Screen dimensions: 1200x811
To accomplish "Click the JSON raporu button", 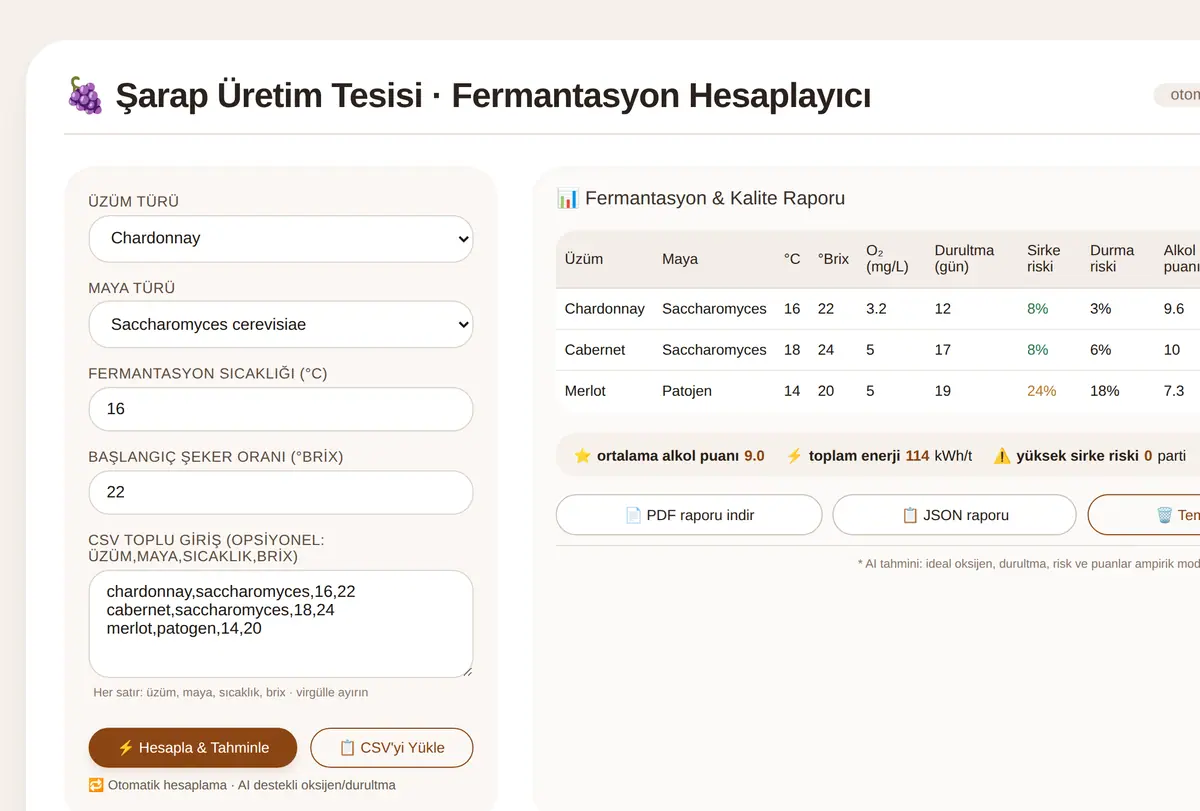I will (954, 515).
